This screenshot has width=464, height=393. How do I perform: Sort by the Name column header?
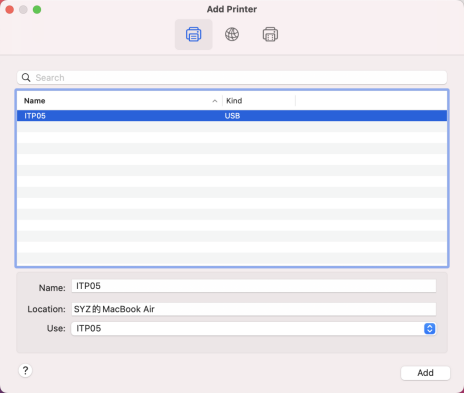click(x=120, y=101)
